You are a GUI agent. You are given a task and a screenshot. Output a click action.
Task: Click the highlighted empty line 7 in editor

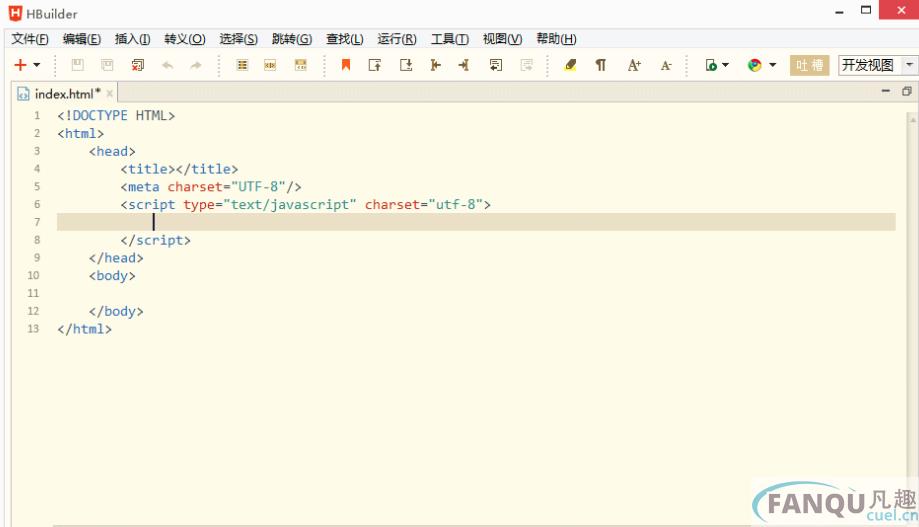pos(476,222)
